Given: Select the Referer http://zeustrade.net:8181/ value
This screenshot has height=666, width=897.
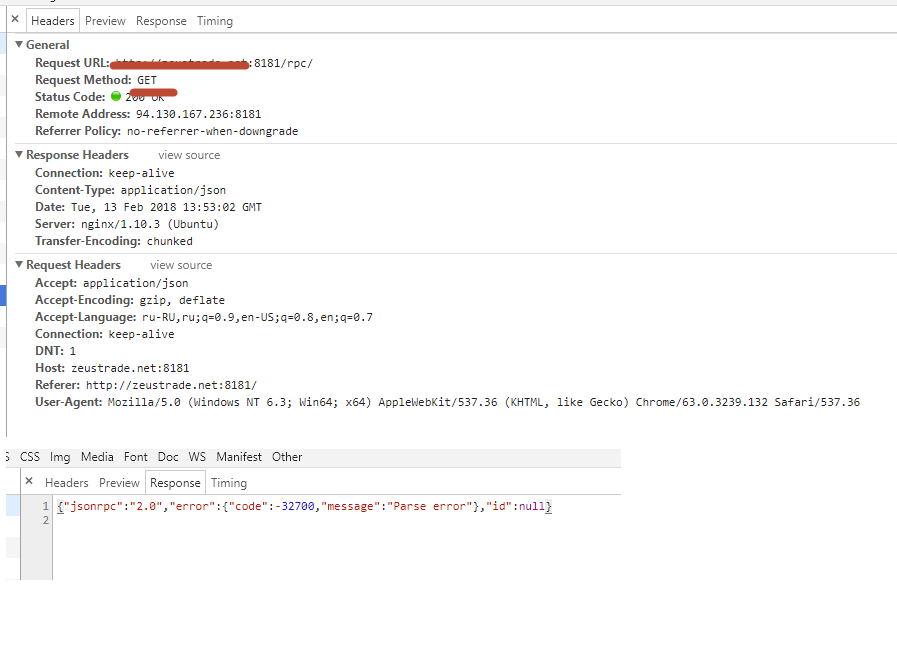Looking at the screenshot, I should (x=172, y=386).
